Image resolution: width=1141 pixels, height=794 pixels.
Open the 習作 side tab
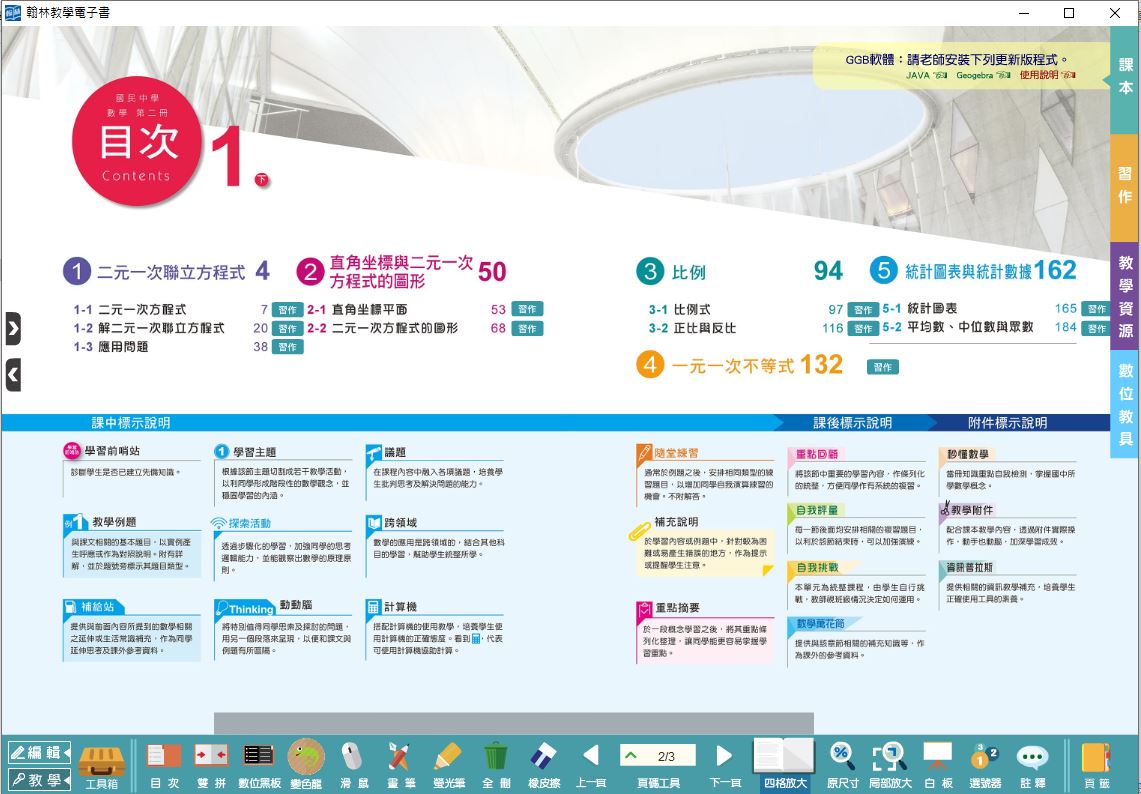click(1125, 186)
